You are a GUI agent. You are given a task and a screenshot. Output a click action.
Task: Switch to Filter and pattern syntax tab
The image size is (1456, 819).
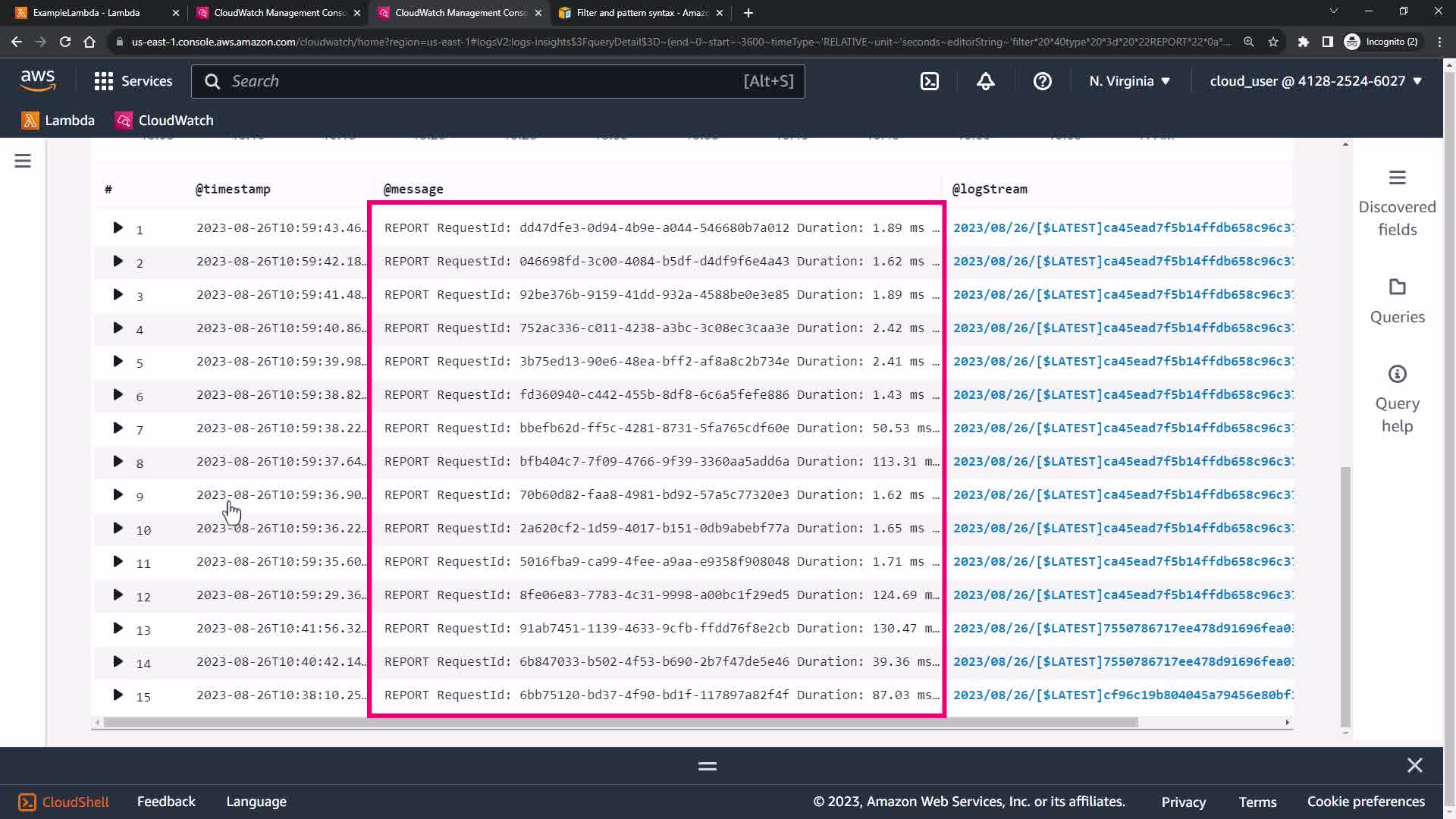pyautogui.click(x=641, y=13)
